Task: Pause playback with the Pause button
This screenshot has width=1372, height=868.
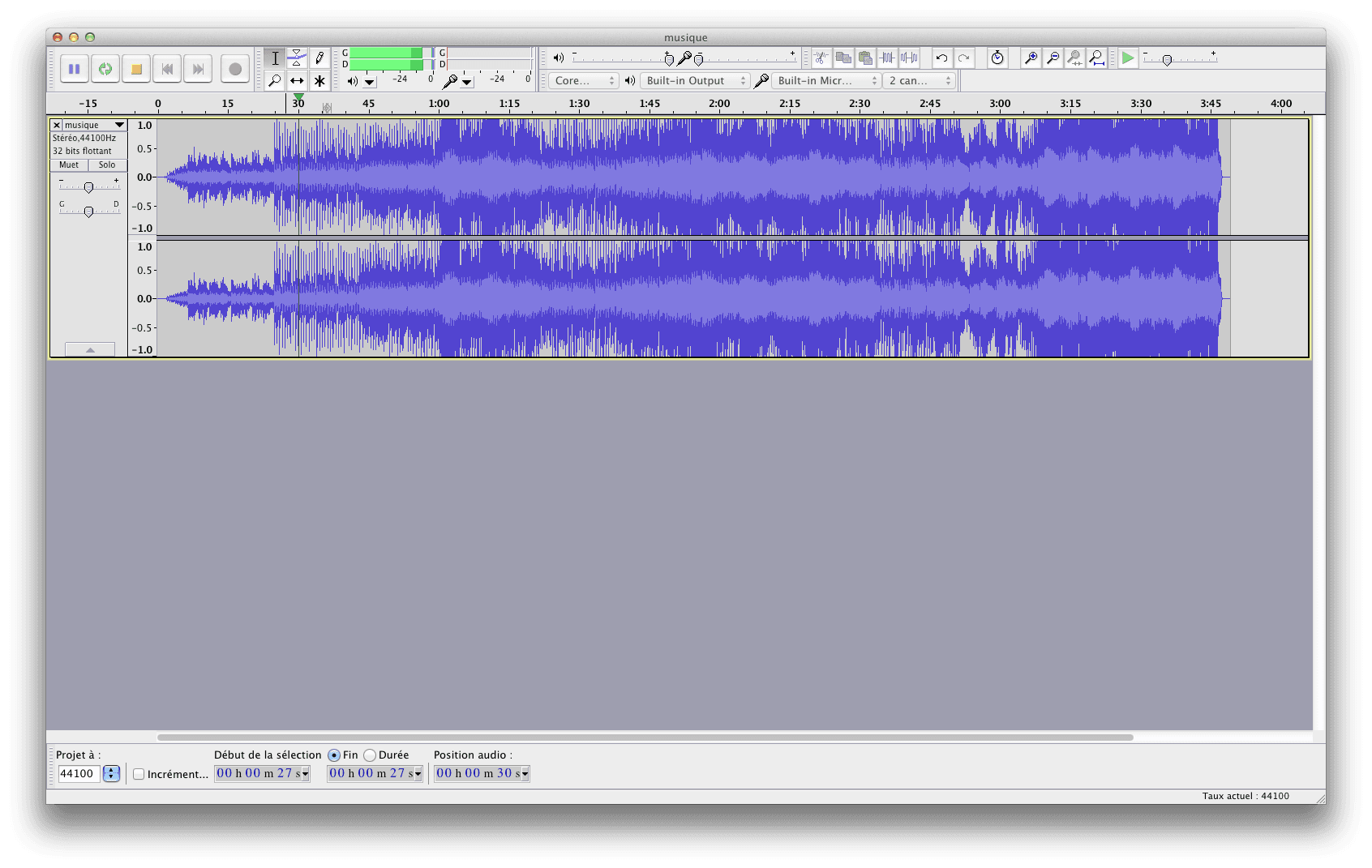Action: point(74,69)
